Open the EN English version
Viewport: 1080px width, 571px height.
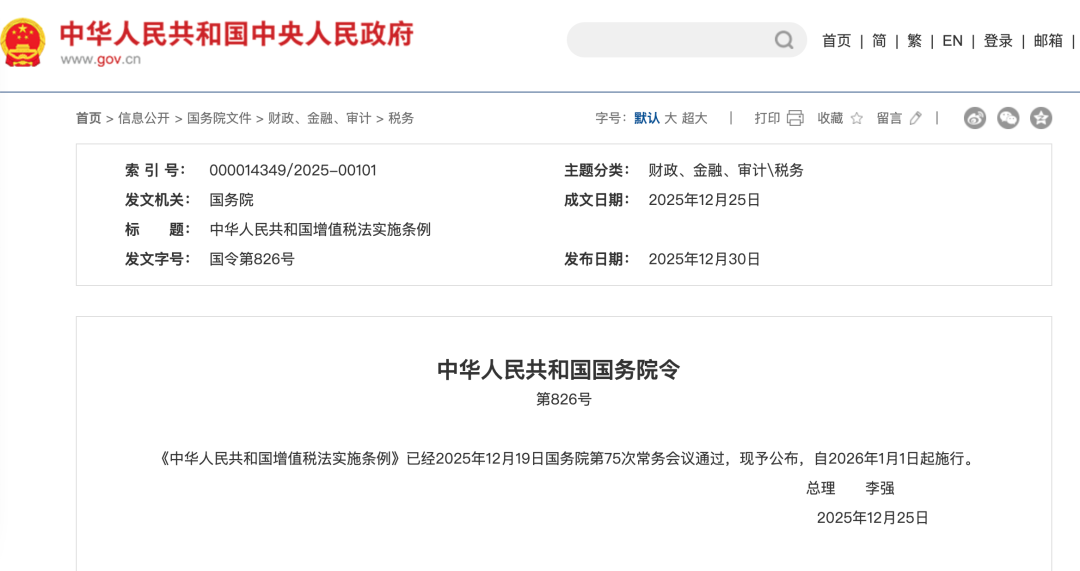952,41
